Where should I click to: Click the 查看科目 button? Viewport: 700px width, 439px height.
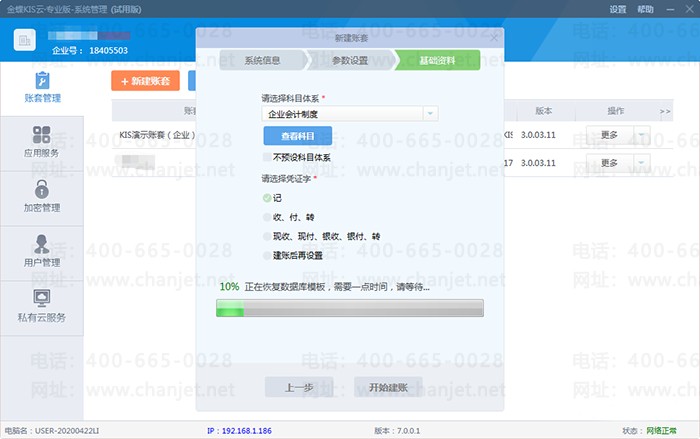pyautogui.click(x=297, y=136)
